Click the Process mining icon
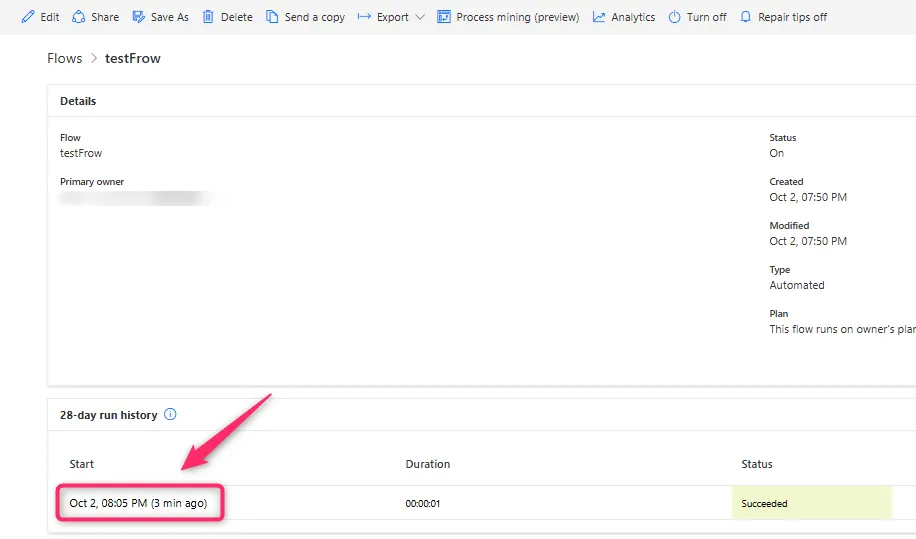The width and height of the screenshot is (916, 539). 444,17
